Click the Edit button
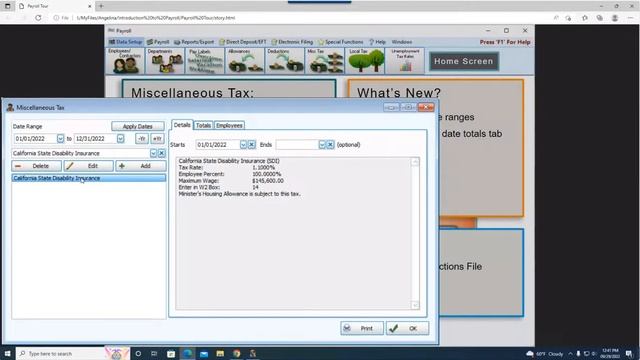This screenshot has height=360, width=640. pos(88,166)
